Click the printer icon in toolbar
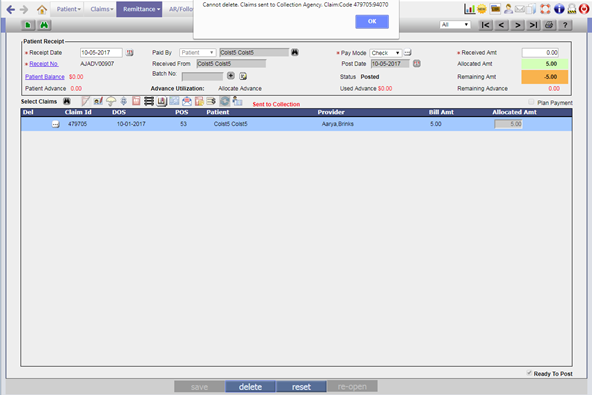This screenshot has height=395, width=592. coord(549,25)
